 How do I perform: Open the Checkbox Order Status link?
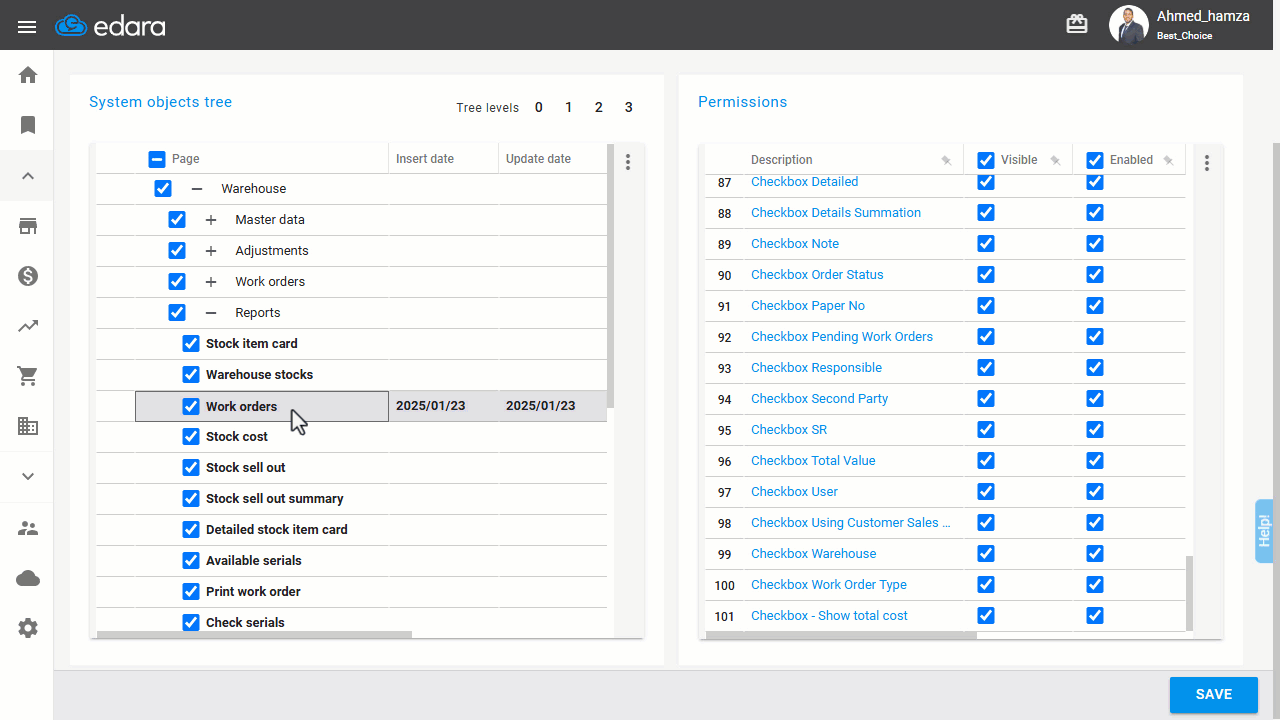(x=817, y=275)
